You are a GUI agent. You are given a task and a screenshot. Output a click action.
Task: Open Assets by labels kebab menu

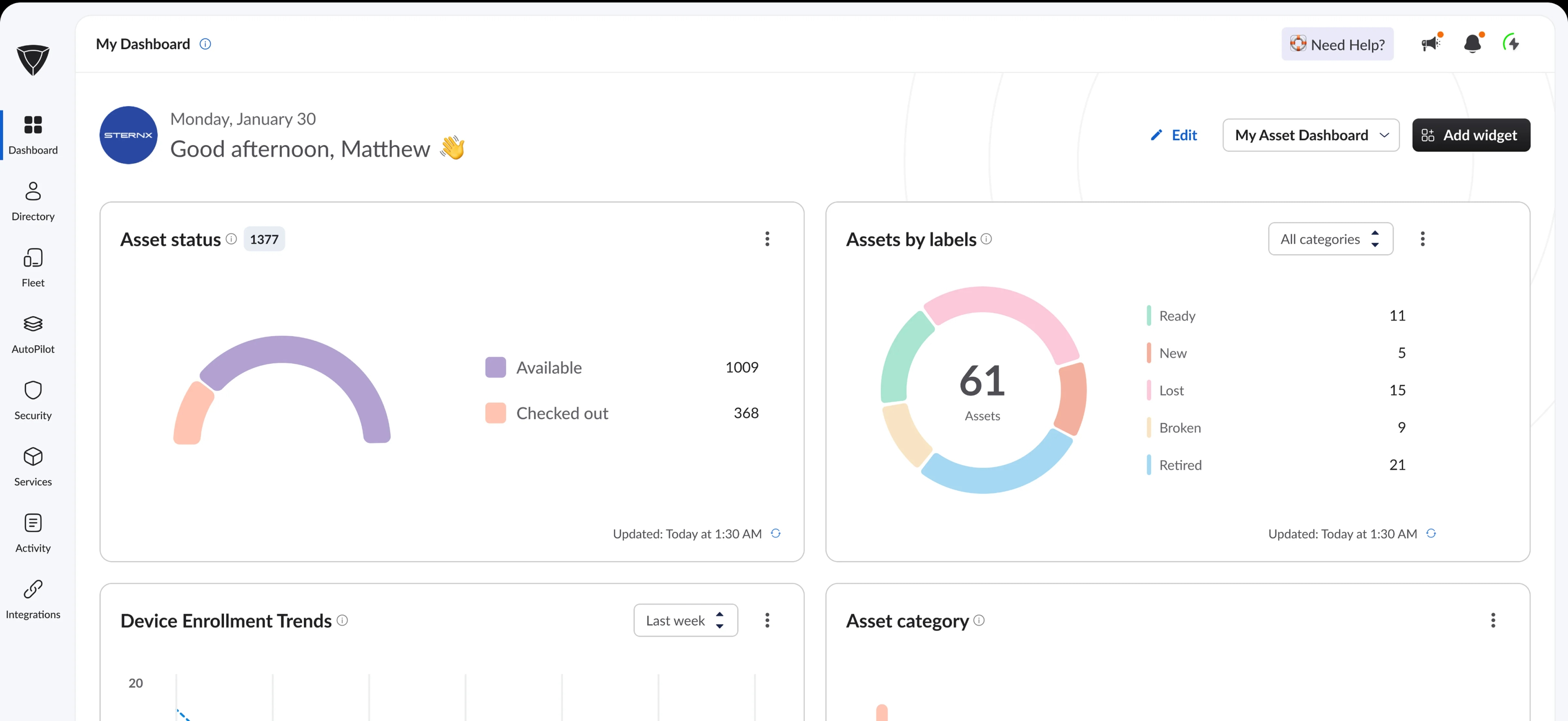click(x=1423, y=239)
